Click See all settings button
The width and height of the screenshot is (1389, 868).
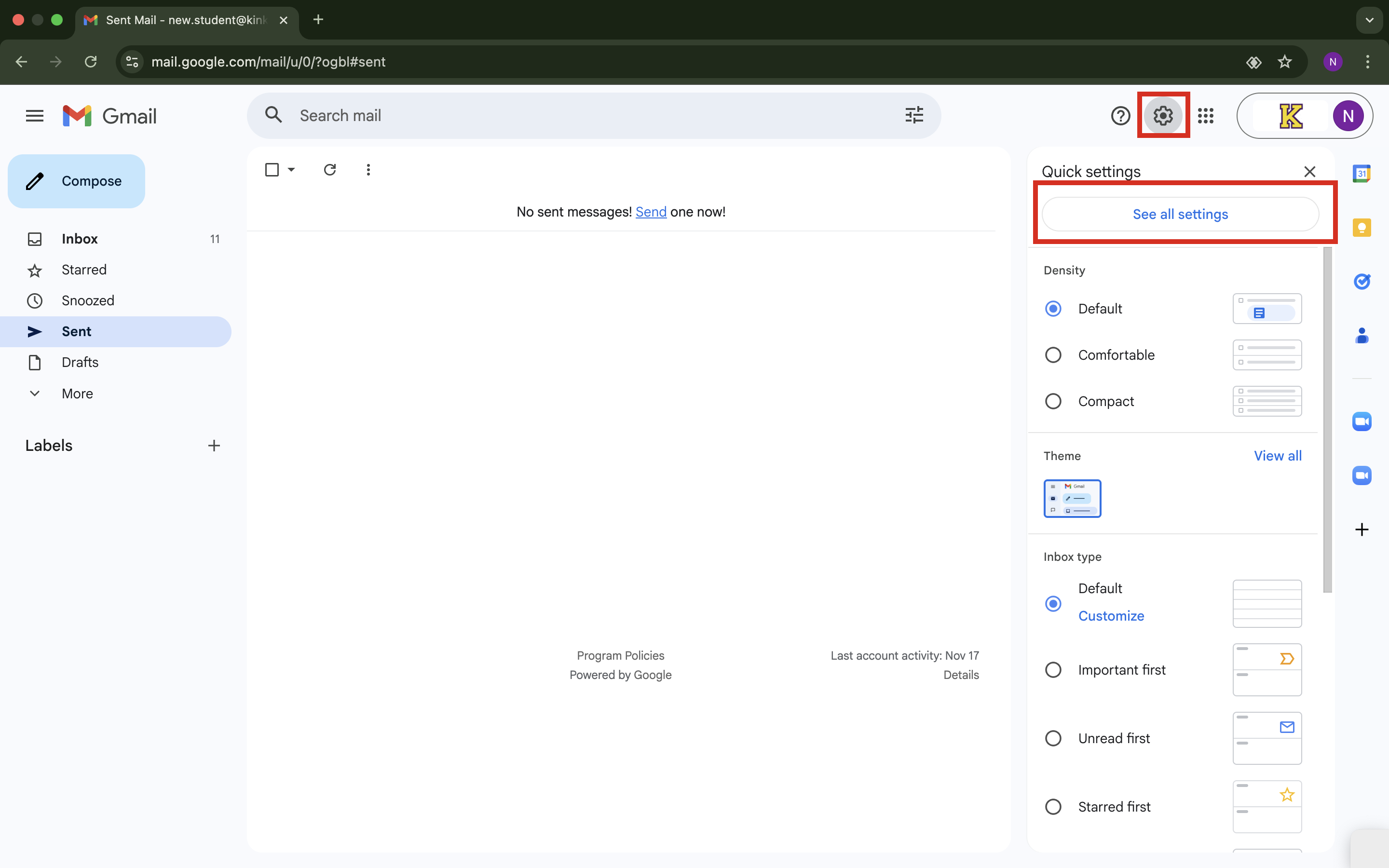click(1180, 214)
